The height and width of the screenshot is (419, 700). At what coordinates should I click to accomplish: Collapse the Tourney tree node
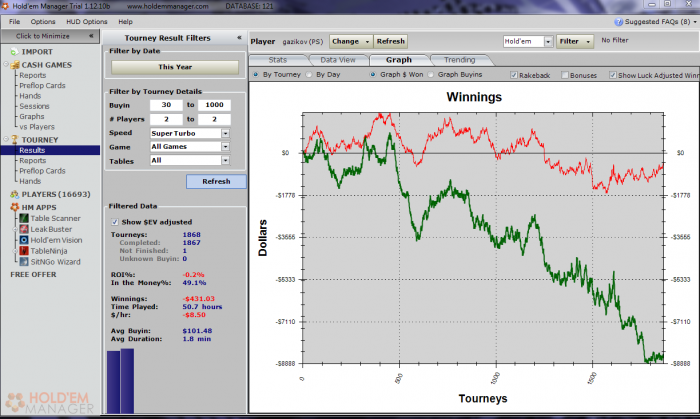[x=6, y=139]
